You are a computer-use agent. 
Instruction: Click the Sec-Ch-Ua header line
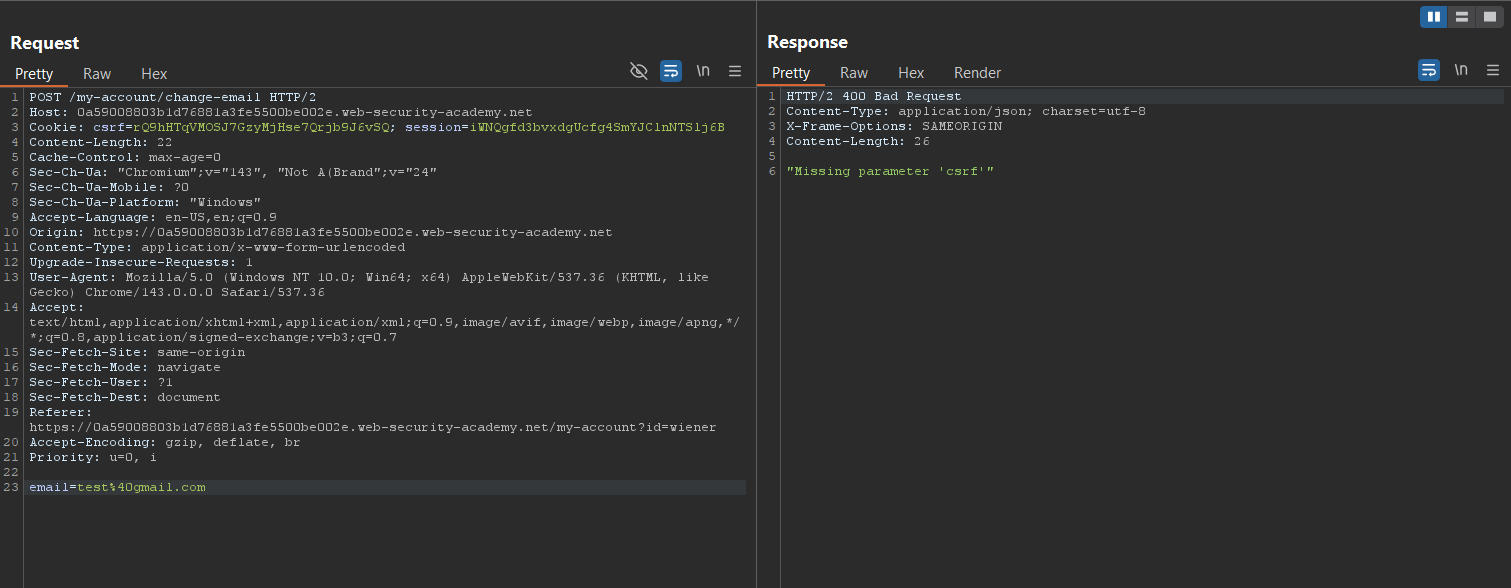coord(233,172)
